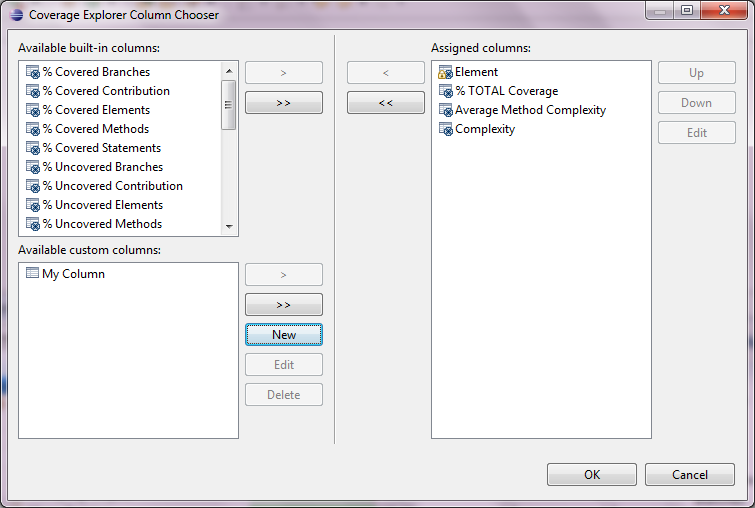Cancel the Column Chooser dialog
Image resolution: width=755 pixels, height=508 pixels.
(x=690, y=475)
